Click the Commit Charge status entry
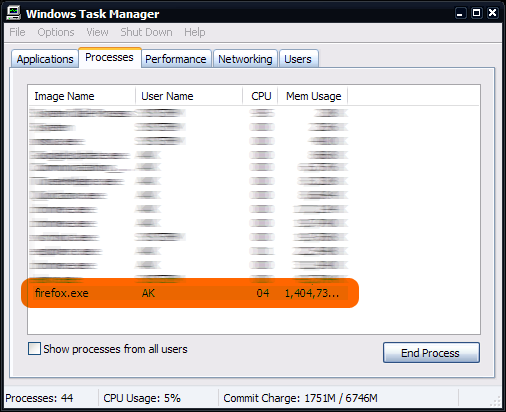The image size is (506, 412). [x=300, y=398]
